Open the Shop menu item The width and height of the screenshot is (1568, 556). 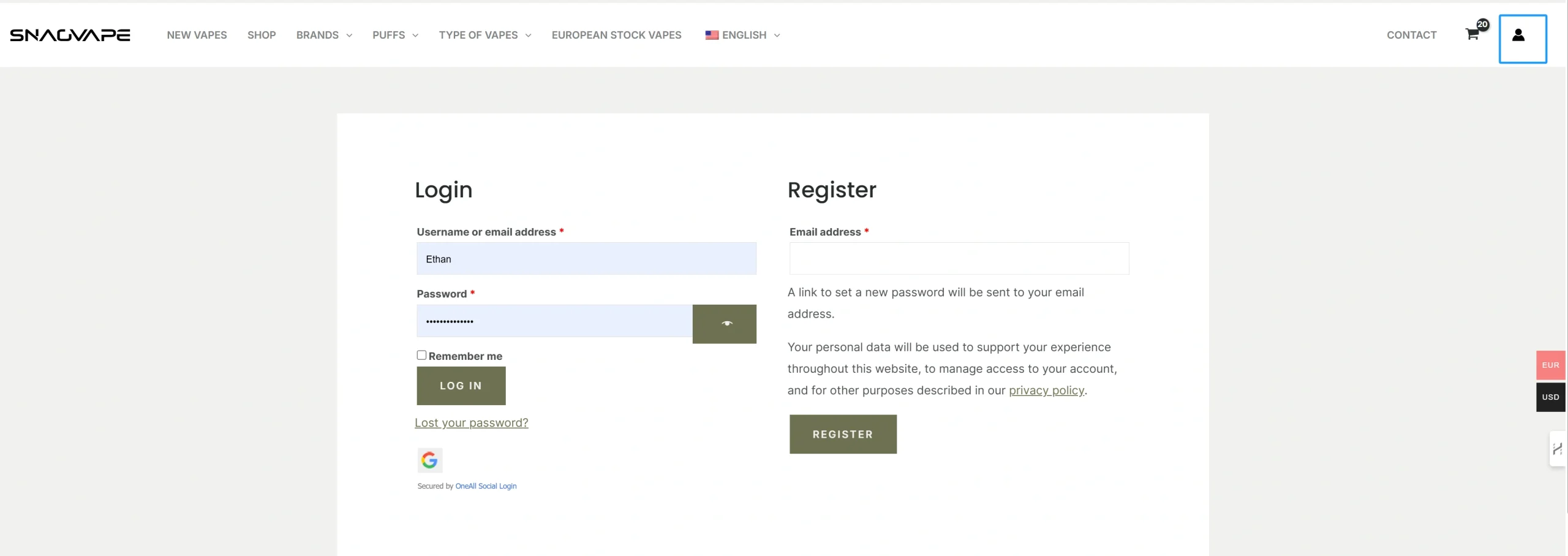[x=262, y=35]
